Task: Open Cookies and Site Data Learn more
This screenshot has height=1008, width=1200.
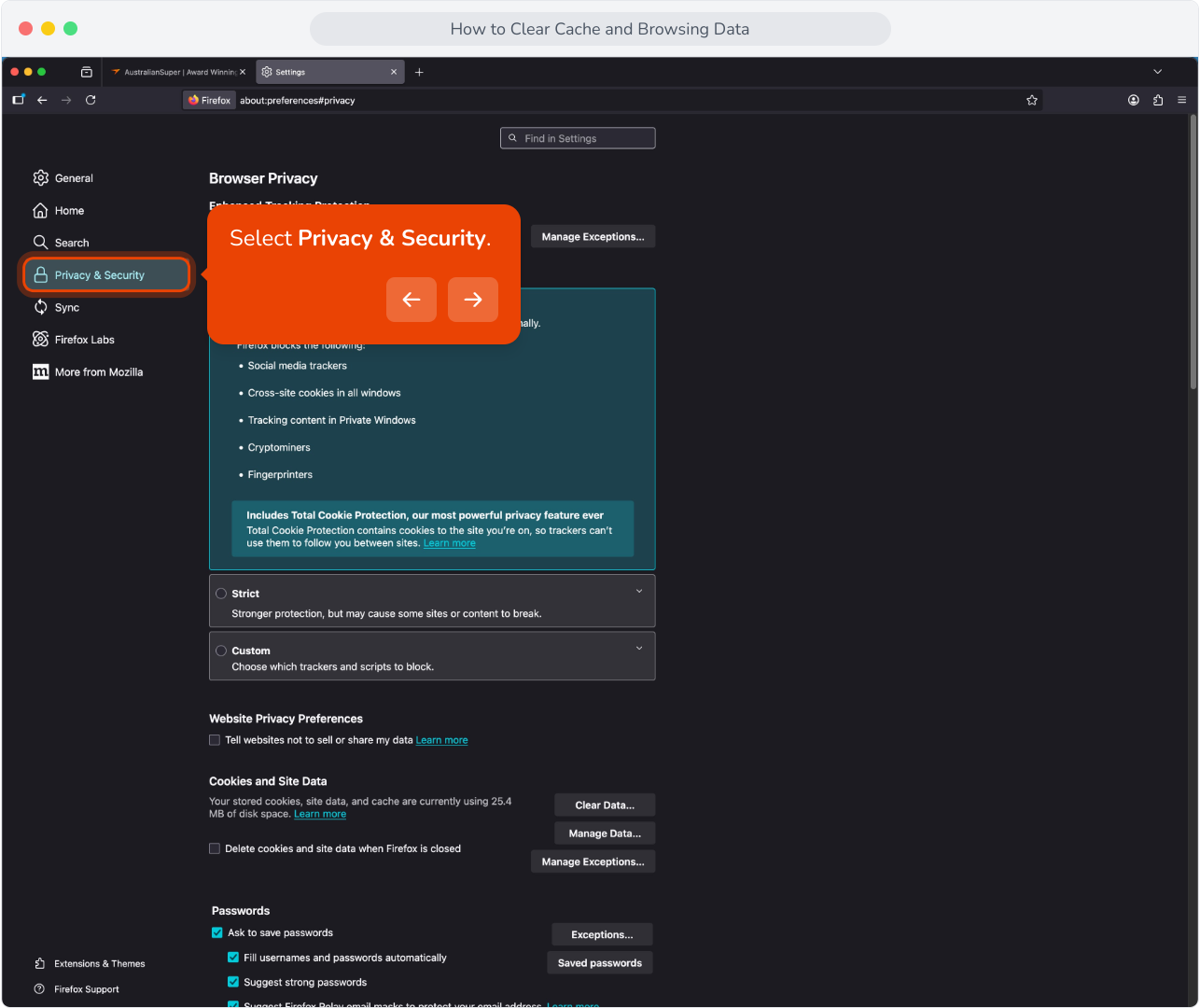Action: 320,814
